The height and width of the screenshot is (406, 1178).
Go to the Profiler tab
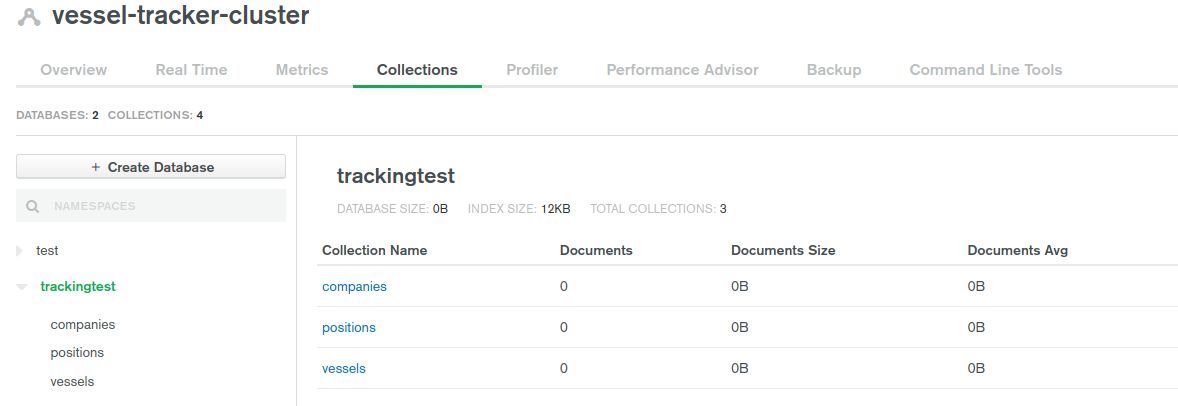click(x=532, y=70)
